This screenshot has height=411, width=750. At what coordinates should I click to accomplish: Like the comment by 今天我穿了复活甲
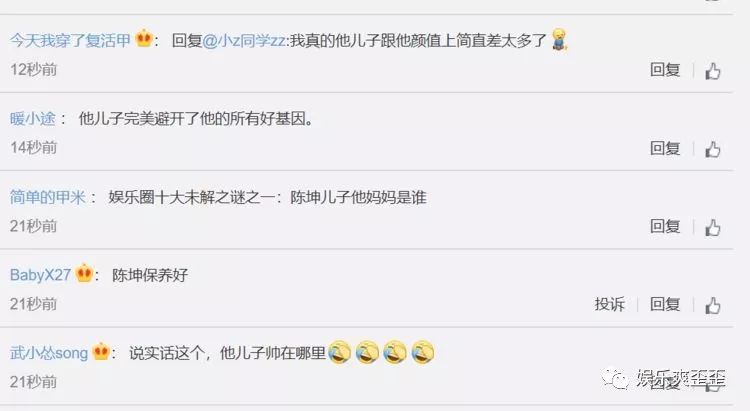tap(713, 71)
